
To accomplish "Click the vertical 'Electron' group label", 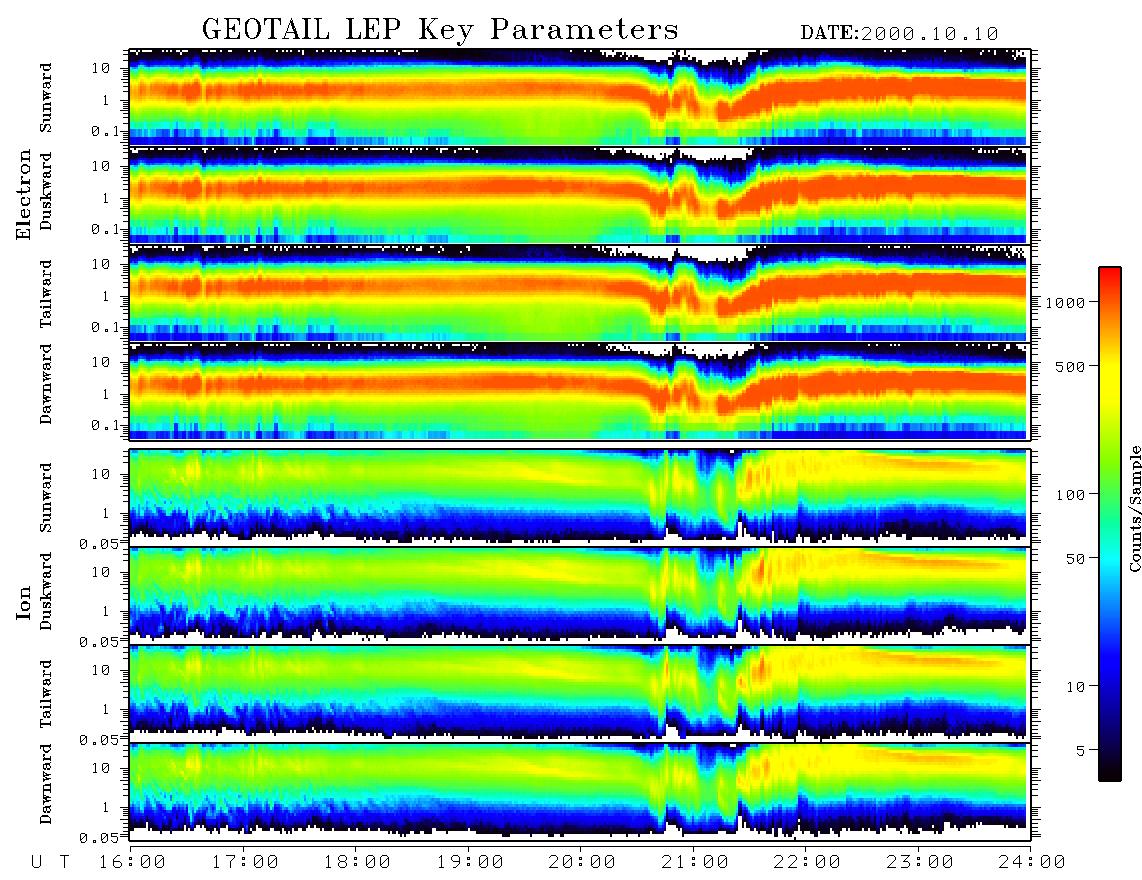I will point(24,194).
